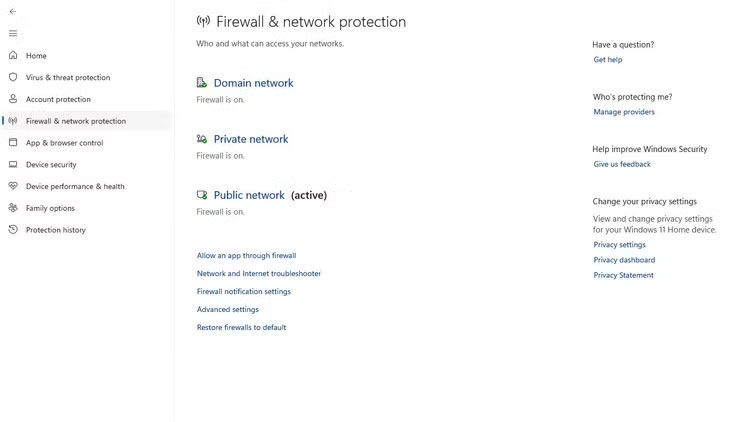Click the Family options icon
This screenshot has width=750, height=422.
click(x=13, y=208)
